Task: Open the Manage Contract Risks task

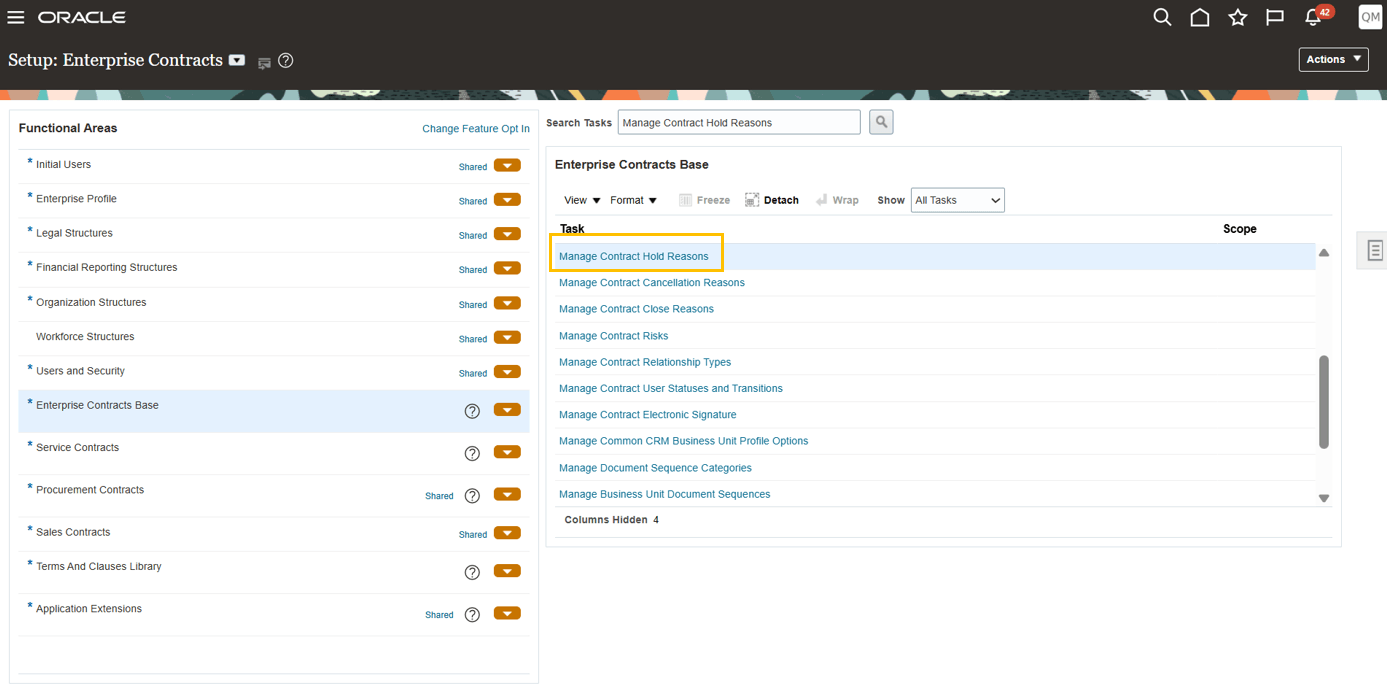Action: click(x=613, y=335)
